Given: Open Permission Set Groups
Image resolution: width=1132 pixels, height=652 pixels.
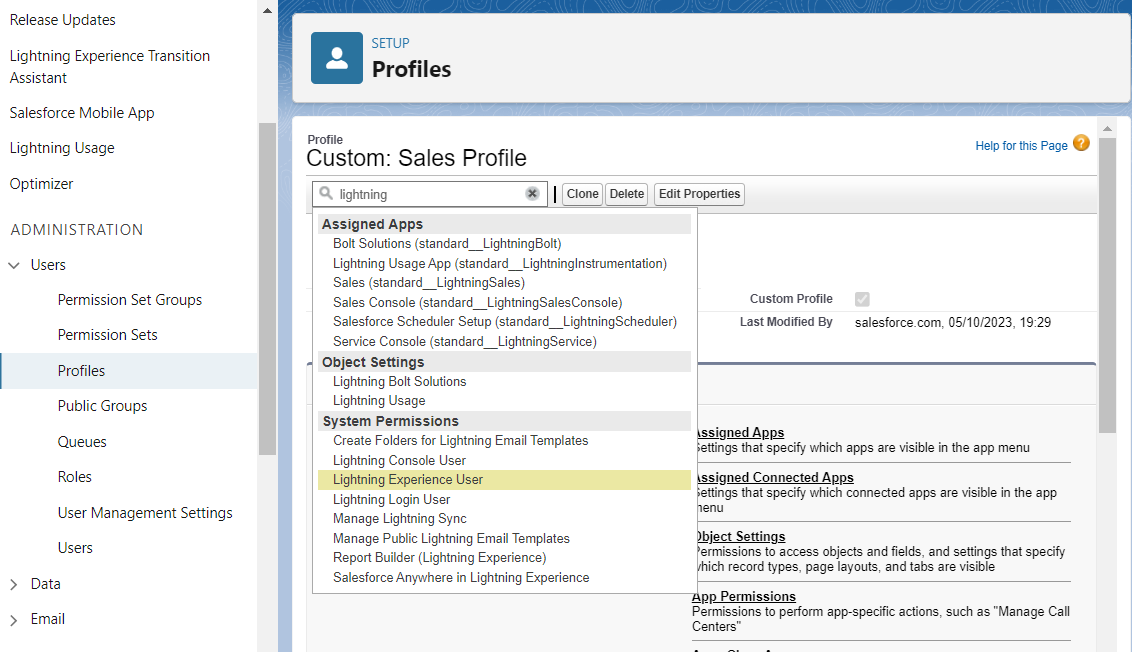Looking at the screenshot, I should click(130, 300).
